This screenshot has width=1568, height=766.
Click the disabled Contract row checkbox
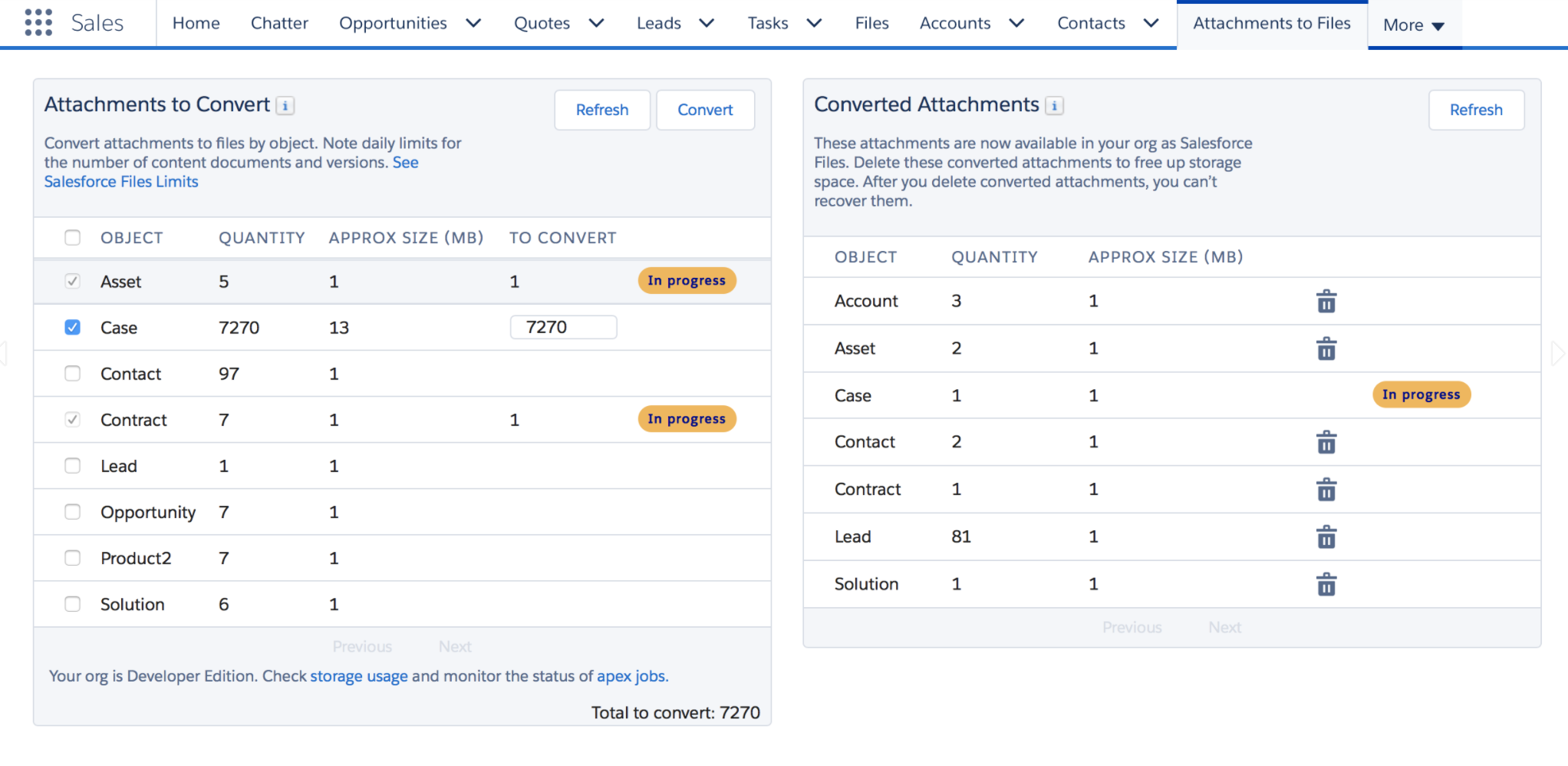(72, 420)
